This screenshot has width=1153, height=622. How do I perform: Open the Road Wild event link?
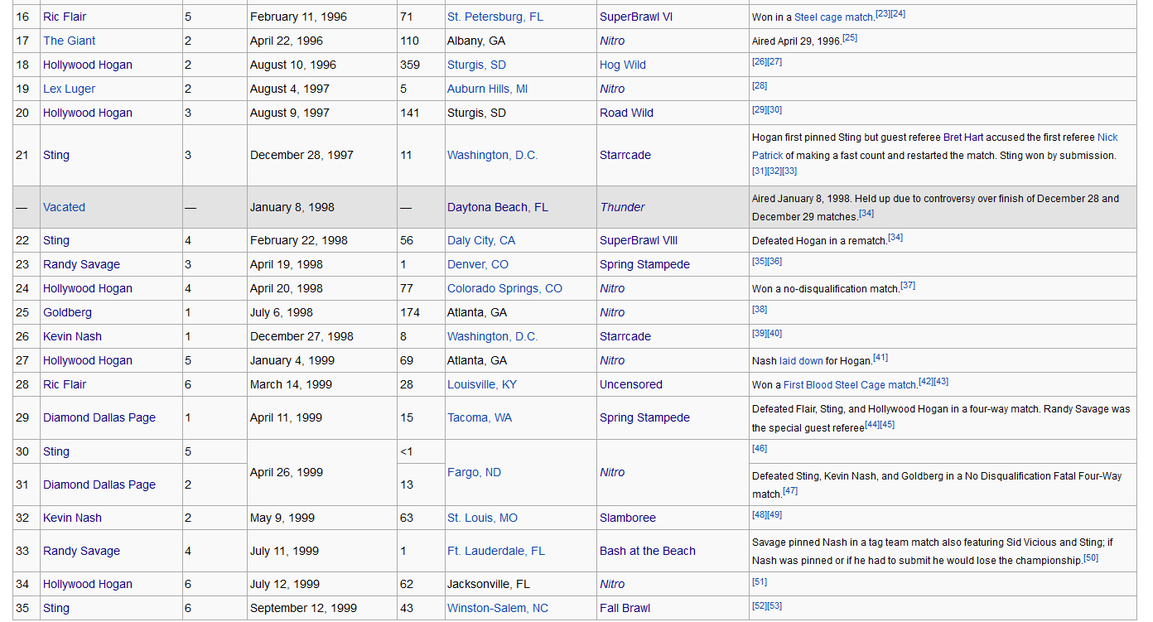pos(627,112)
